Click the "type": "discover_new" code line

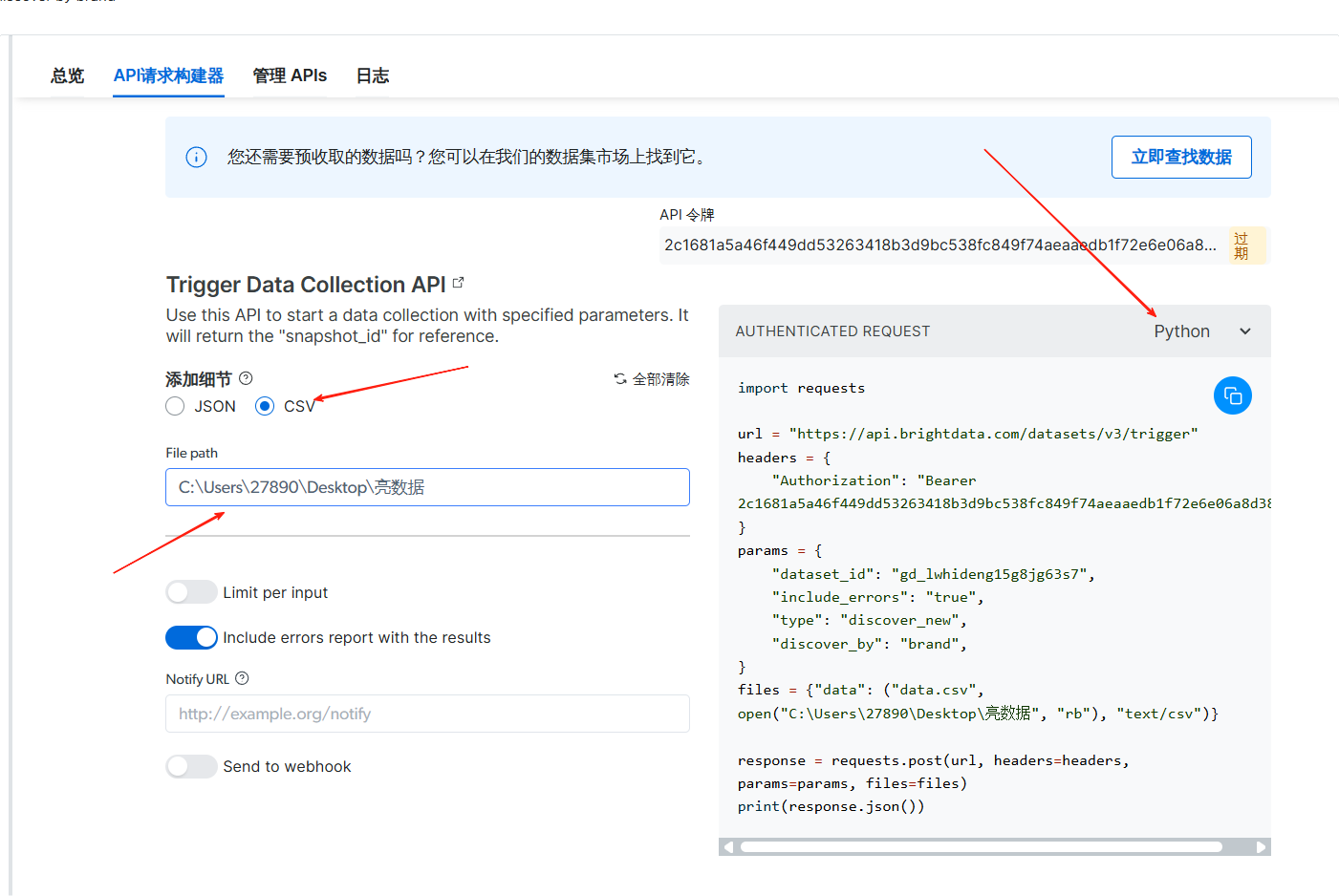pyautogui.click(x=869, y=620)
